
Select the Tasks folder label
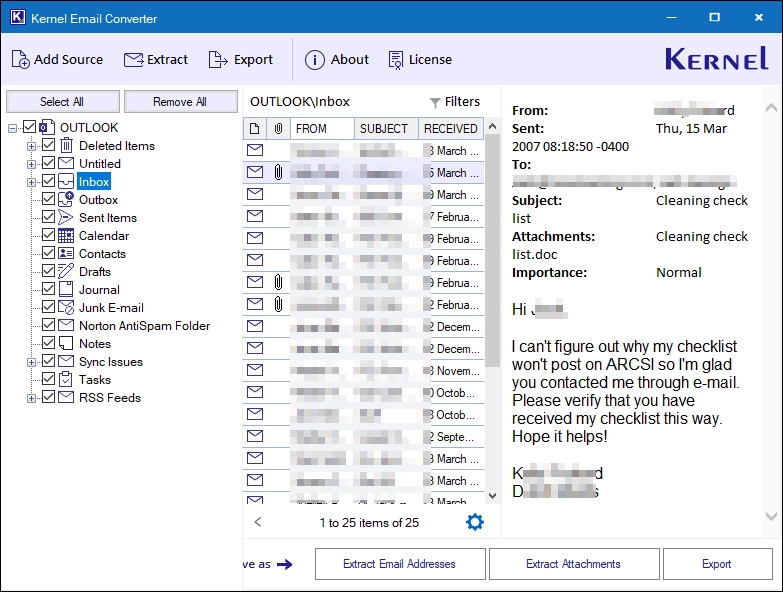click(95, 379)
